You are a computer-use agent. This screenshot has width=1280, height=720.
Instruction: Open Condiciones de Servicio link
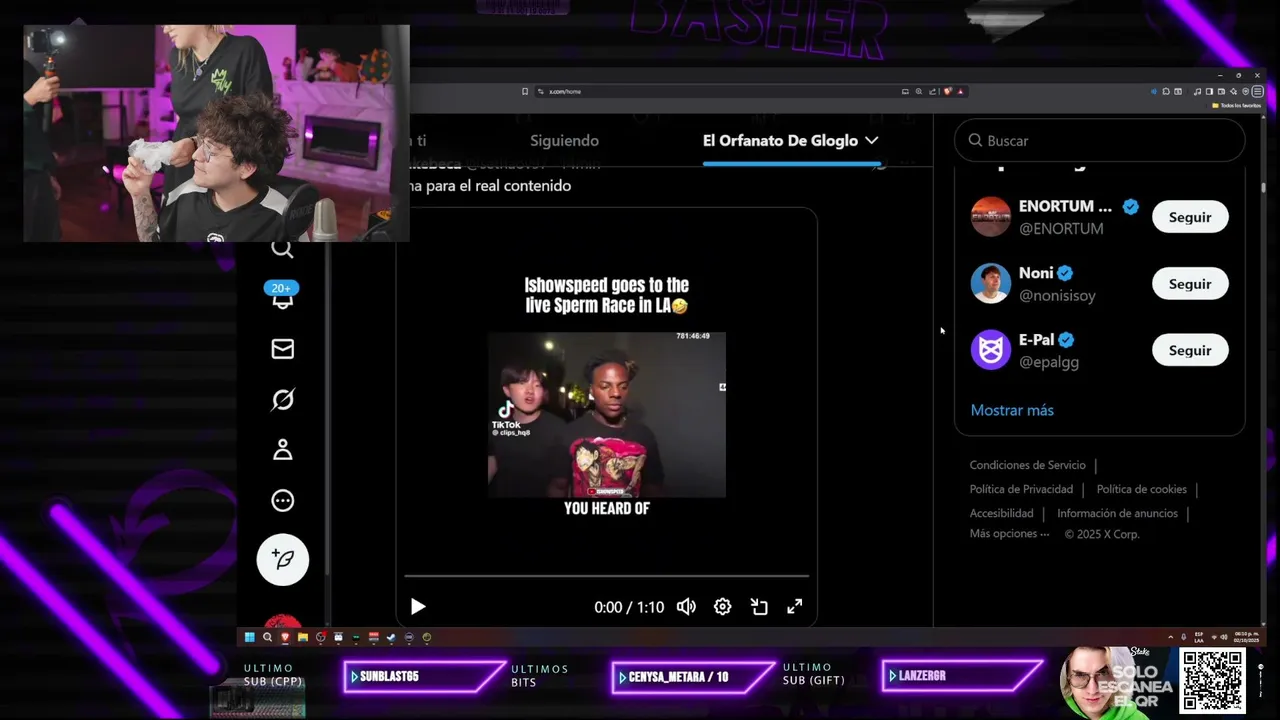click(1027, 465)
